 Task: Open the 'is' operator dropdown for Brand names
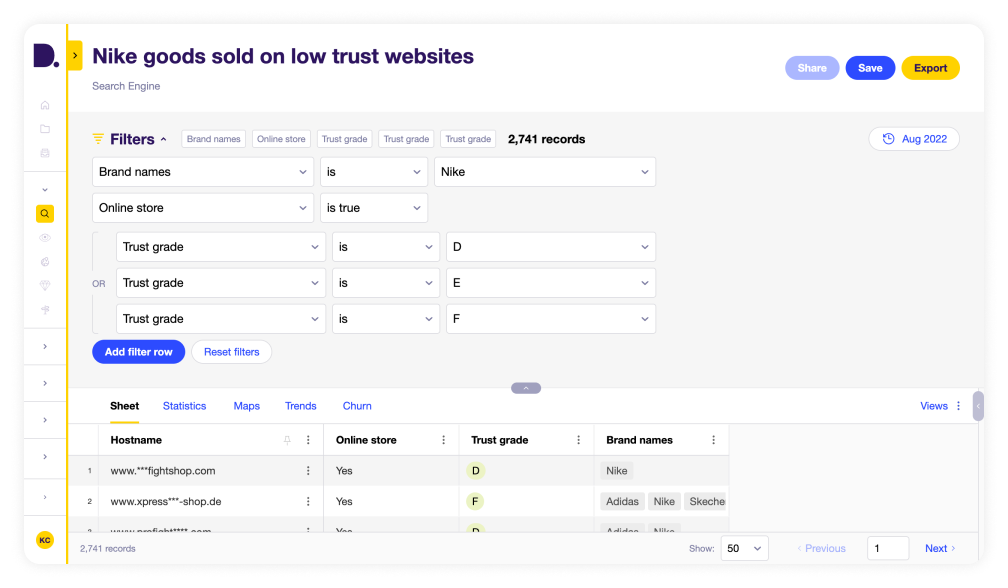click(374, 172)
